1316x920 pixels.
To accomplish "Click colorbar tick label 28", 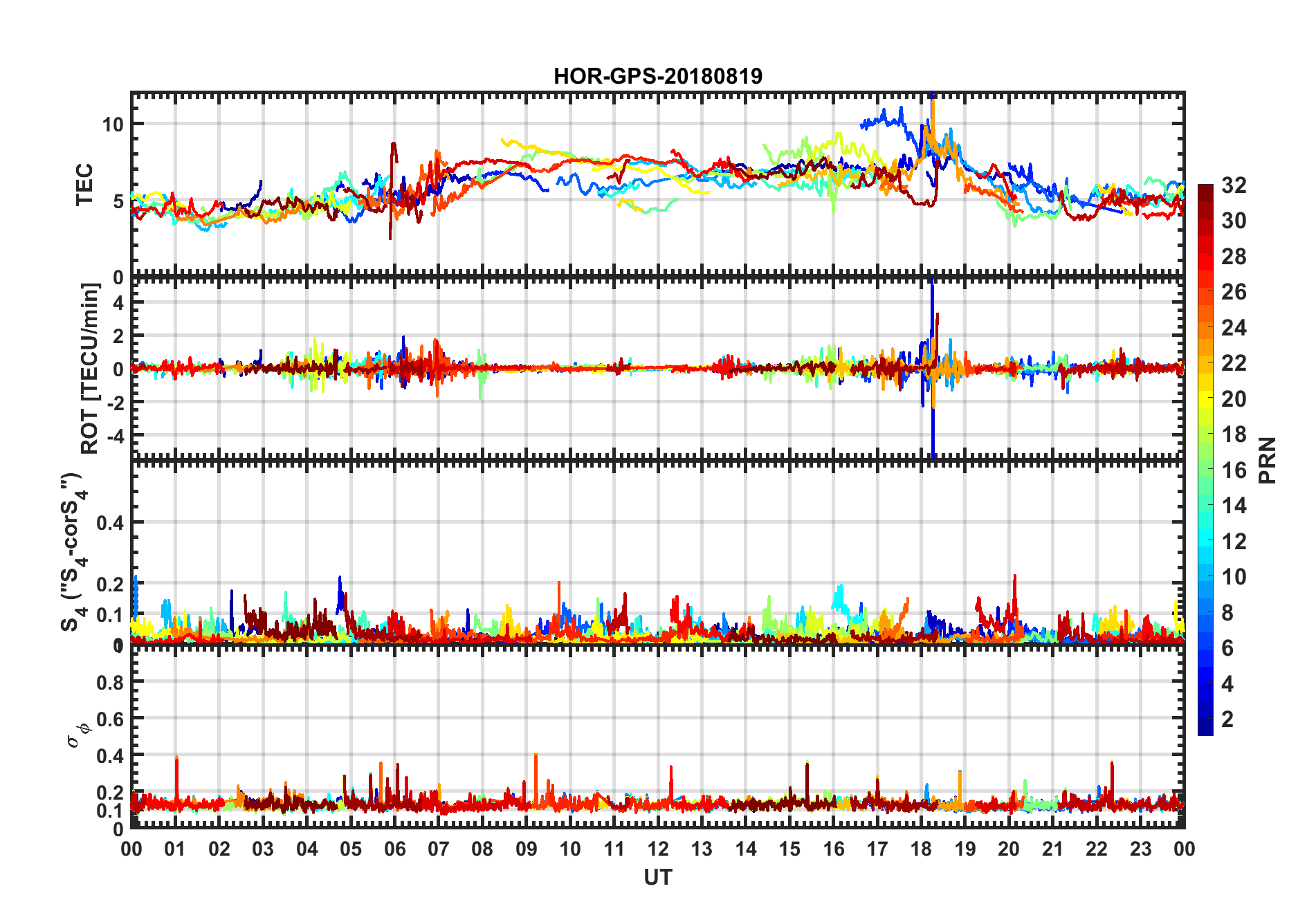I will [1234, 257].
